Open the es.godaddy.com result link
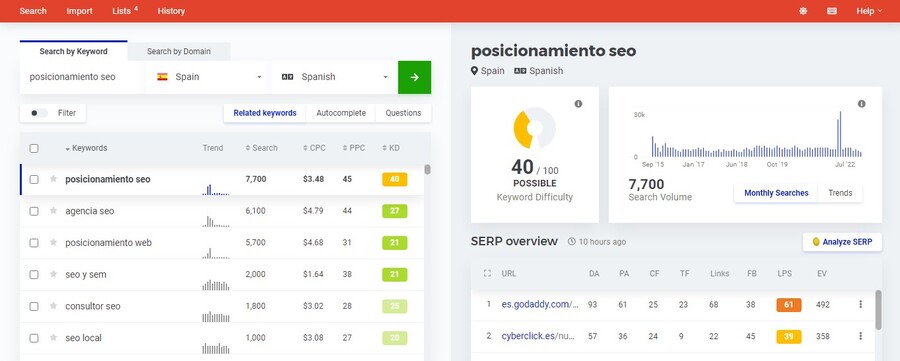 (x=540, y=305)
